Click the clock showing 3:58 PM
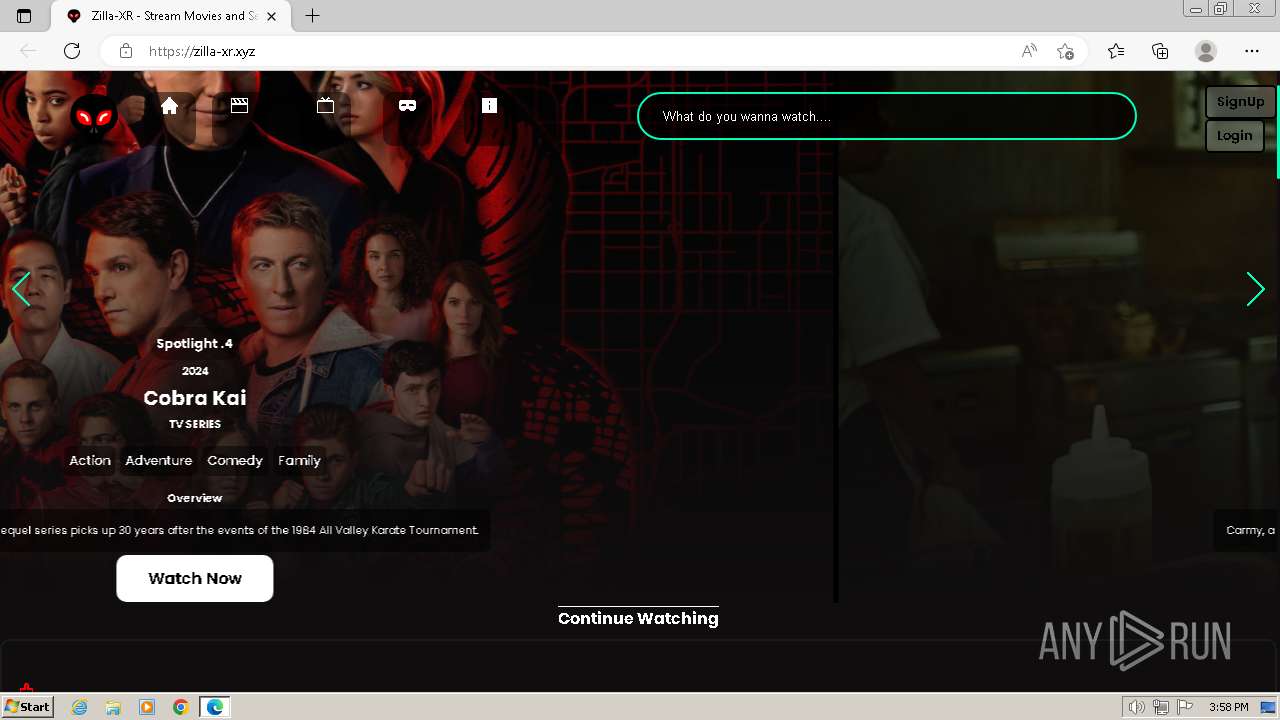Viewport: 1280px width, 720px height. coord(1228,707)
